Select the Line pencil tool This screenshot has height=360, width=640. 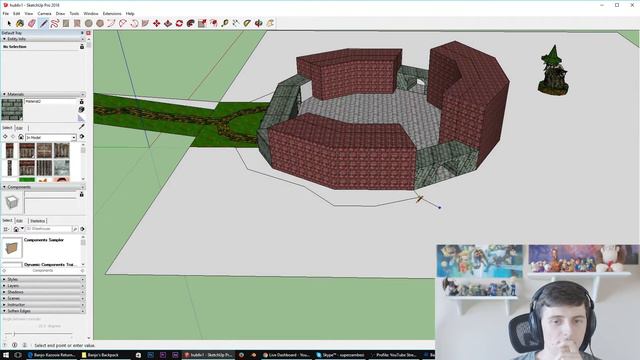coord(43,24)
